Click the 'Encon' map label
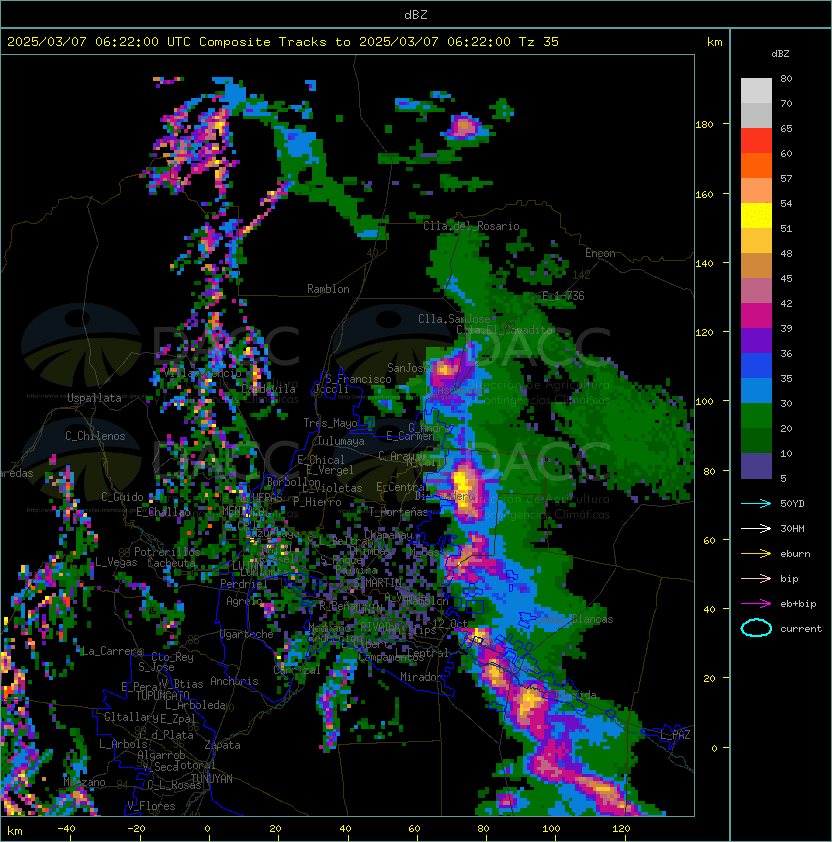The image size is (832, 842). pyautogui.click(x=600, y=253)
